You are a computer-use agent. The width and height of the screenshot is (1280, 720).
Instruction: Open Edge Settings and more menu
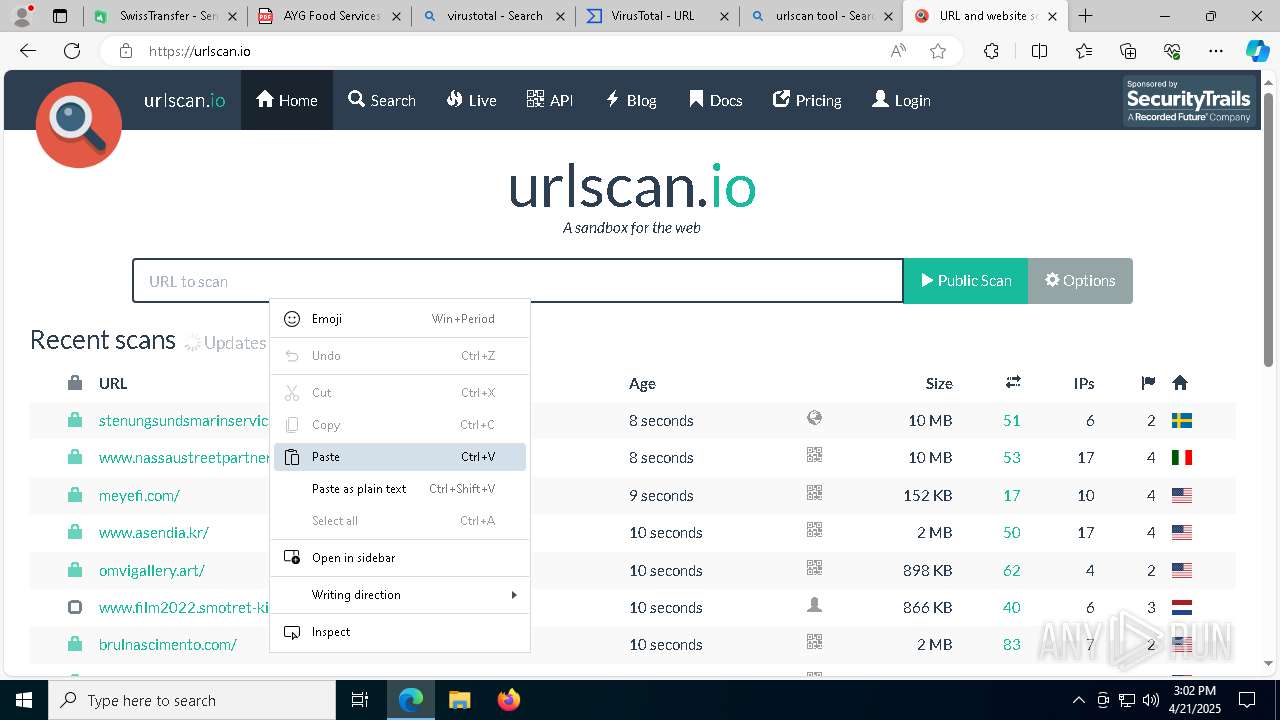tap(1216, 52)
